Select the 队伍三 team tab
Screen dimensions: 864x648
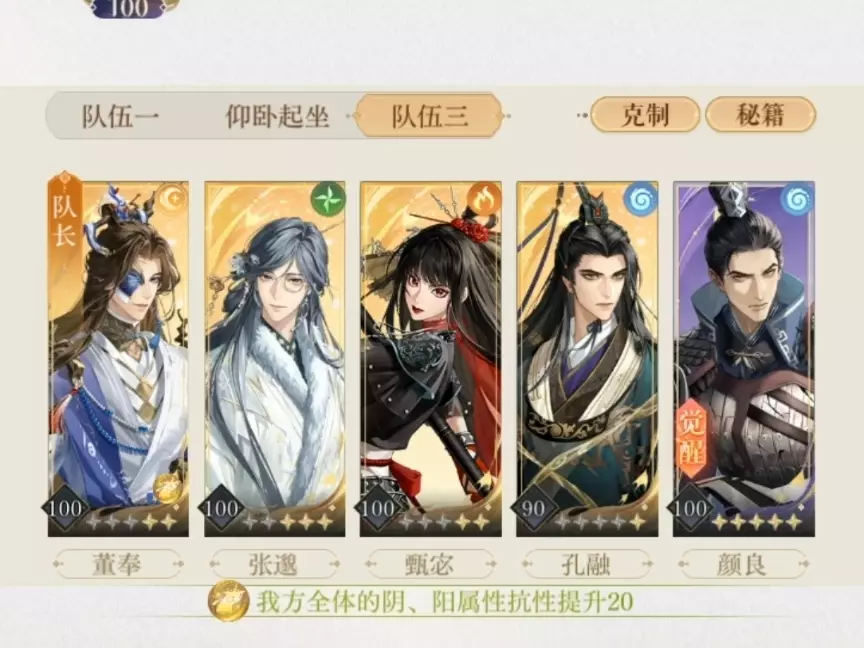coord(430,116)
